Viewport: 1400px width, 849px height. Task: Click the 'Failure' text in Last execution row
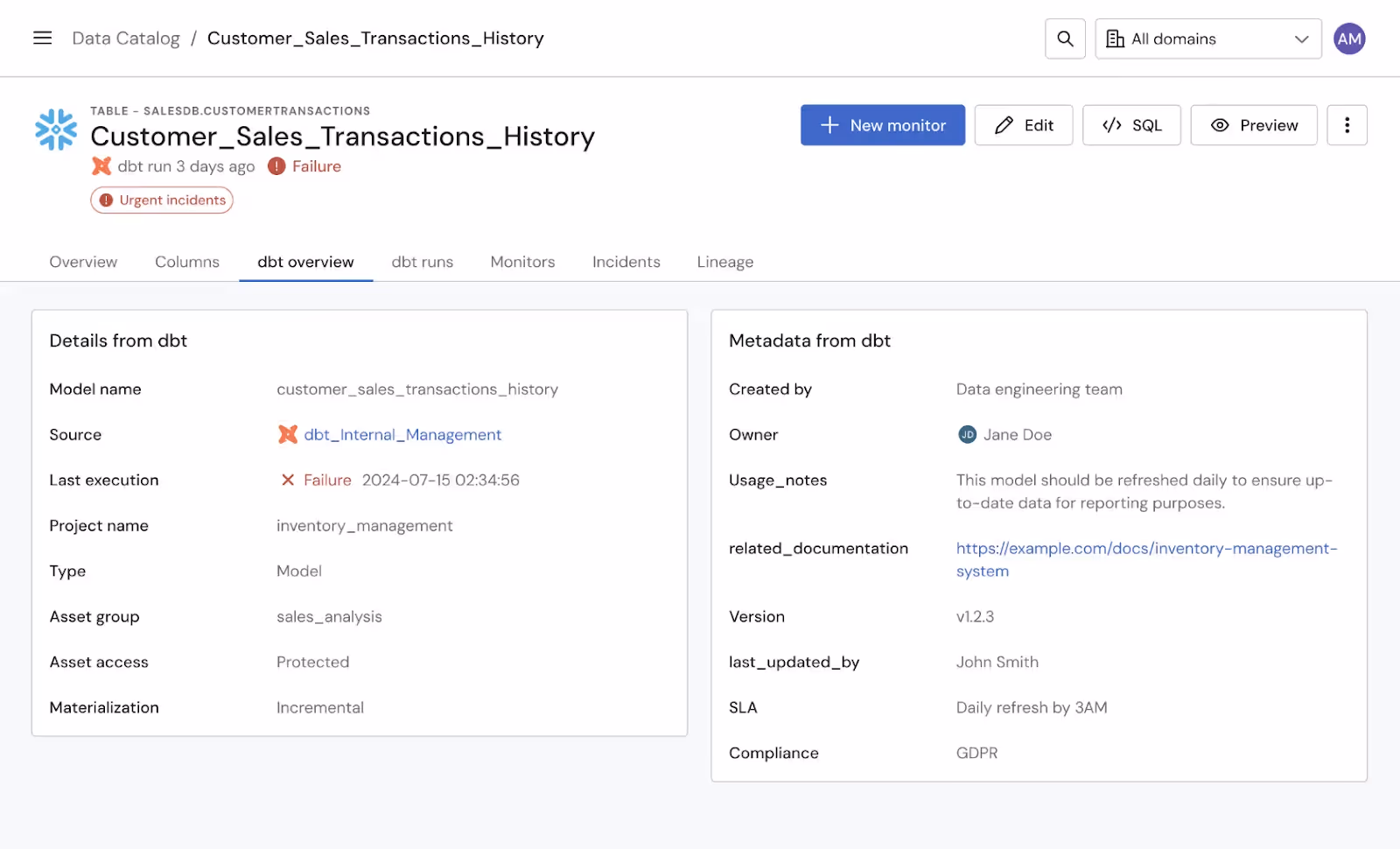pyautogui.click(x=327, y=480)
